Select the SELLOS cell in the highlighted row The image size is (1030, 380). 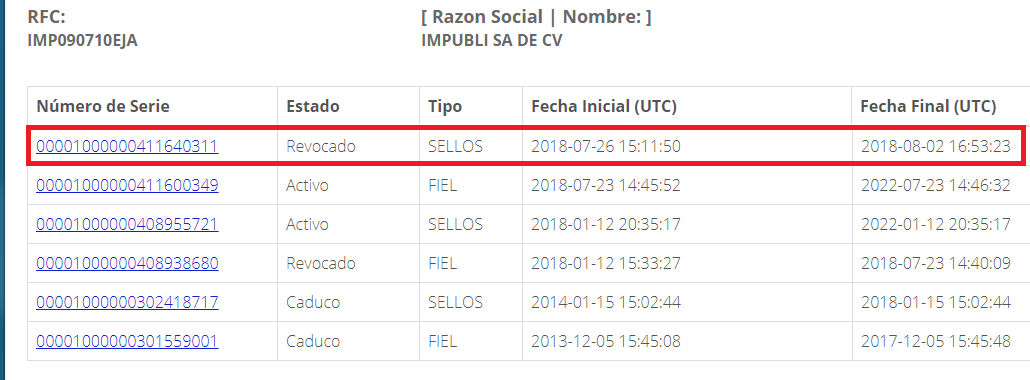tap(455, 146)
